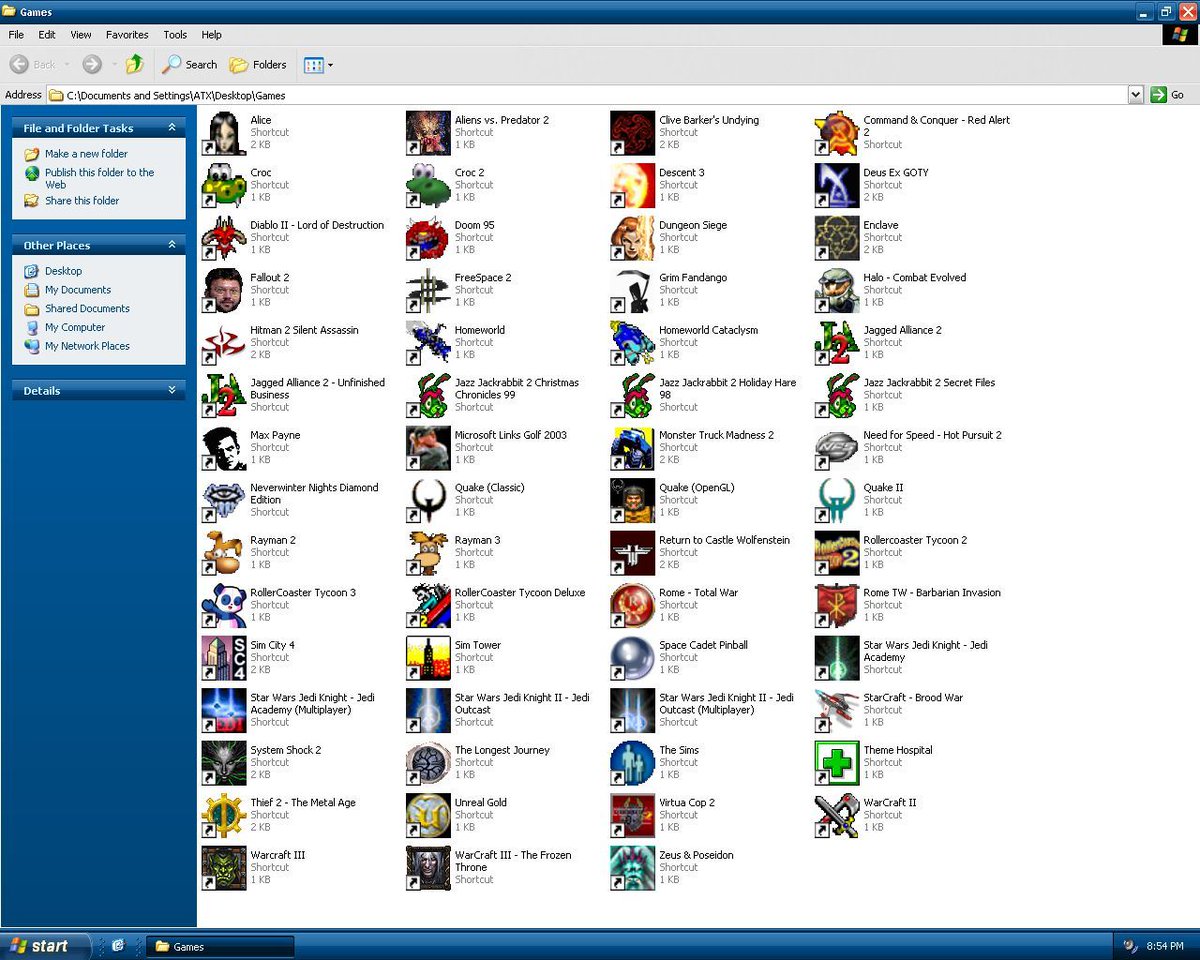Select Hitman 2 Silent Assassin icon
Viewport: 1200px width, 960px height.
point(224,343)
